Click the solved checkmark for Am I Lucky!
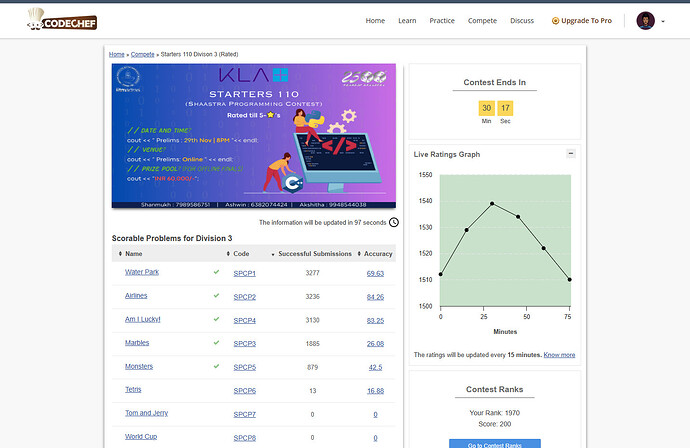This screenshot has height=448, width=690. (x=216, y=319)
